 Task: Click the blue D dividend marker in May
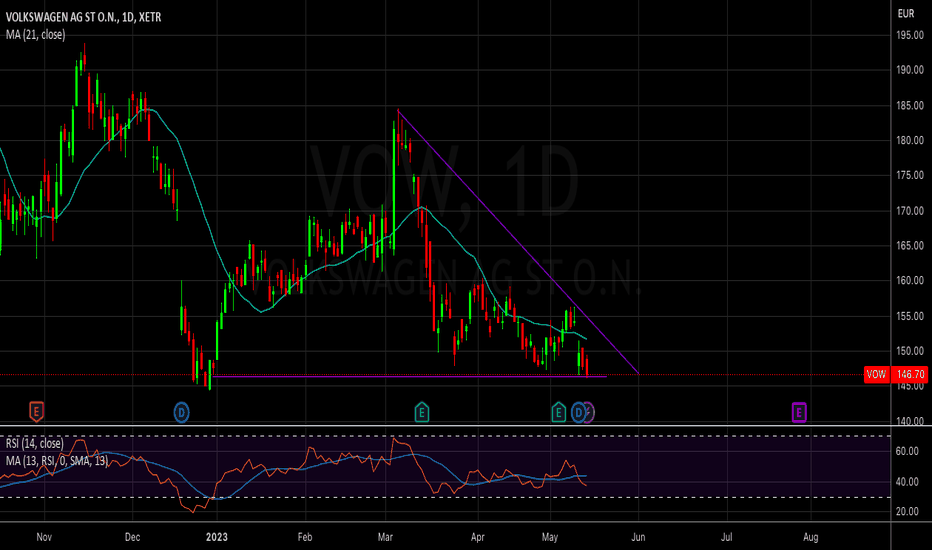click(x=578, y=412)
